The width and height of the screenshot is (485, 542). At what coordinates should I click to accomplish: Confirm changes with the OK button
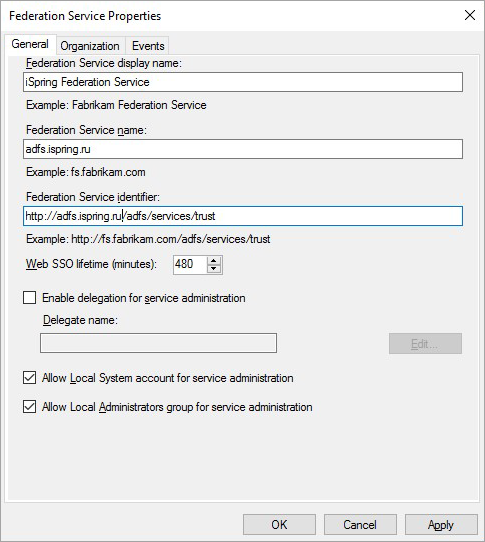coord(279,525)
